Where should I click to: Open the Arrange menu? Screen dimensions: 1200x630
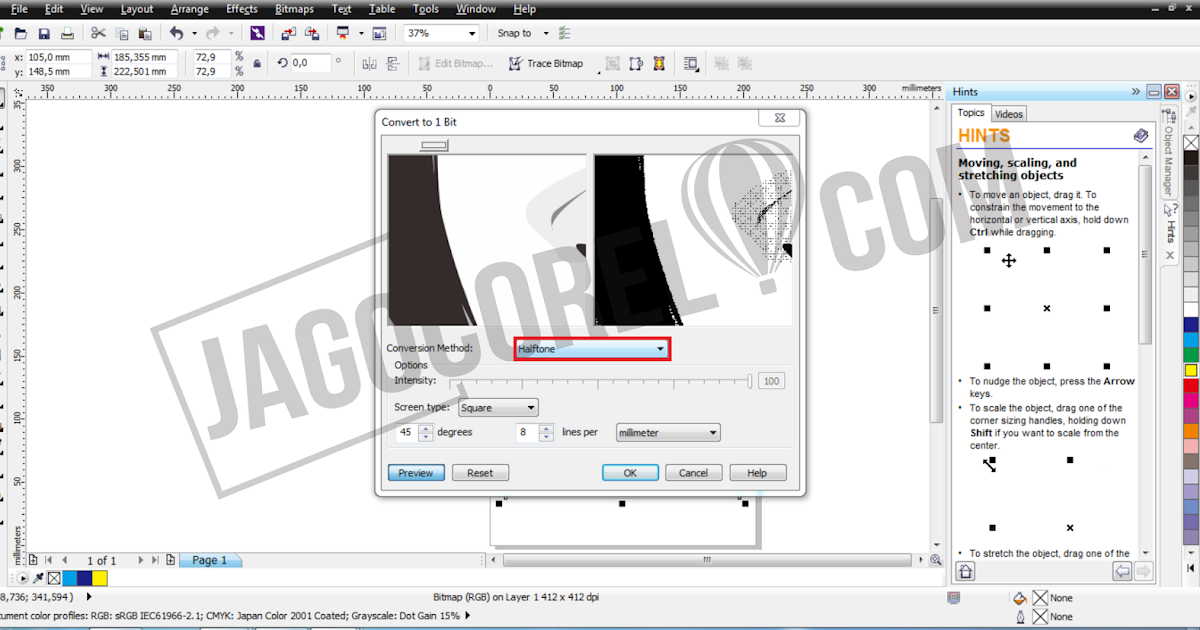[x=189, y=9]
